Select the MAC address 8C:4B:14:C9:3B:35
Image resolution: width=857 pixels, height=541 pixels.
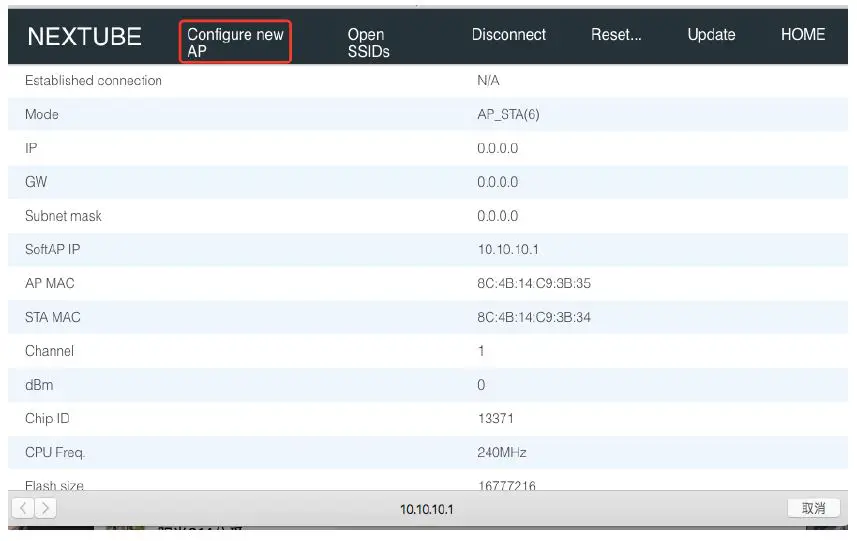click(x=534, y=283)
